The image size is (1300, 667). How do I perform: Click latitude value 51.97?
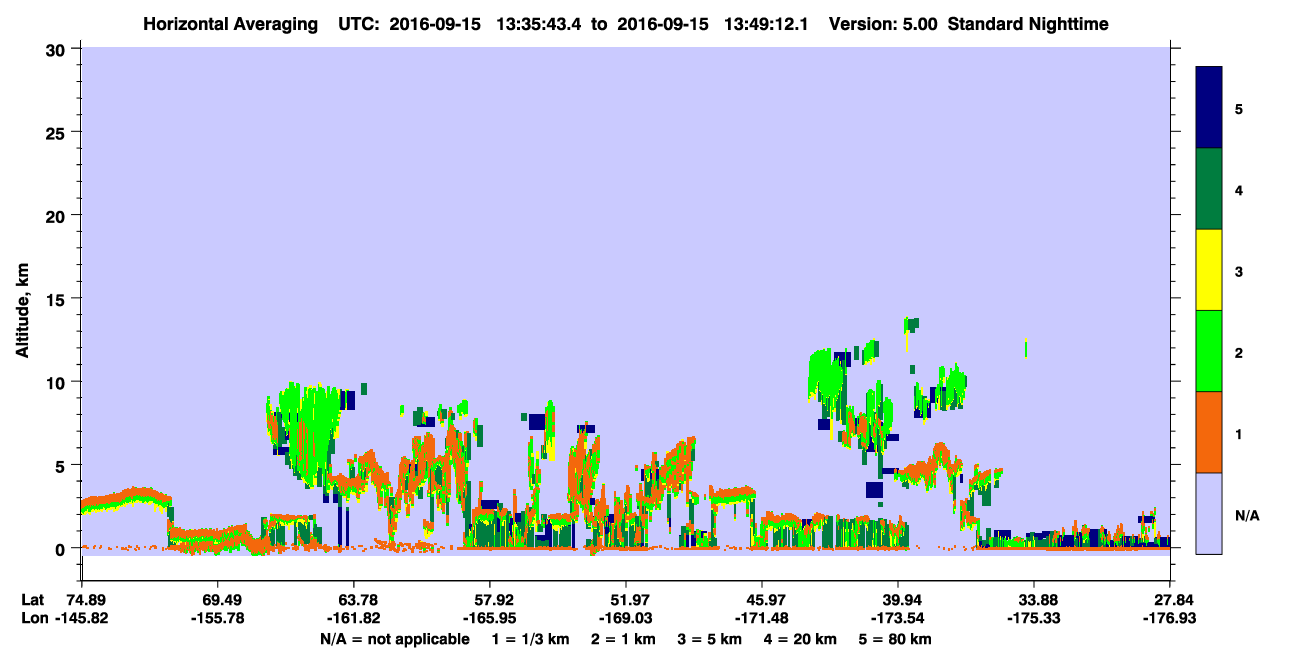tap(625, 600)
